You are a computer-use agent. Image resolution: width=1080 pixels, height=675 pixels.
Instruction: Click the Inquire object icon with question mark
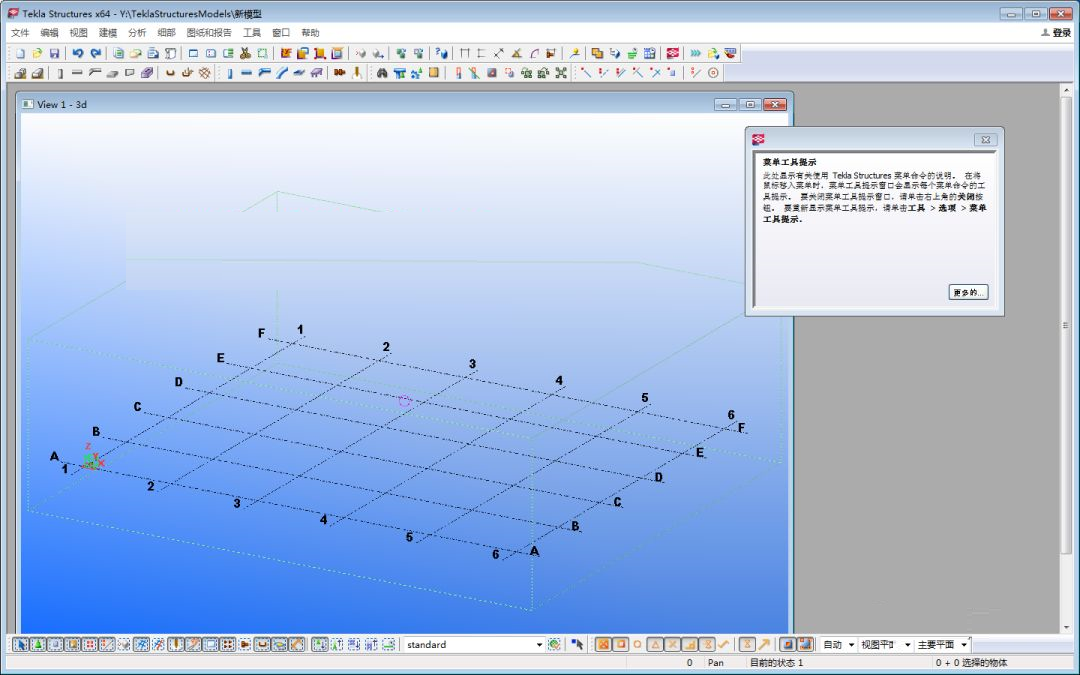[x=442, y=53]
